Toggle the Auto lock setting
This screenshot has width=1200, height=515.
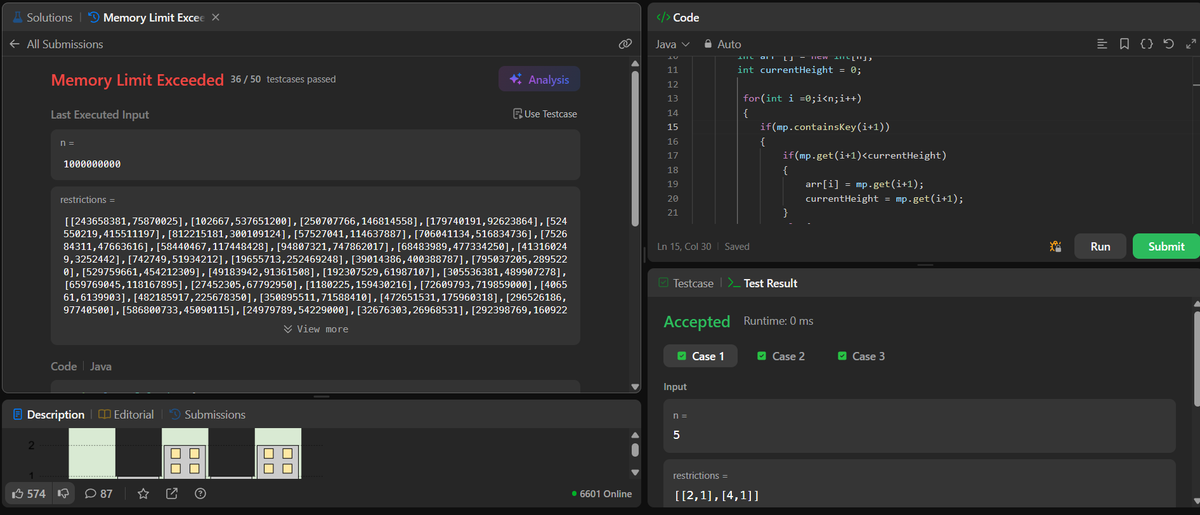723,44
